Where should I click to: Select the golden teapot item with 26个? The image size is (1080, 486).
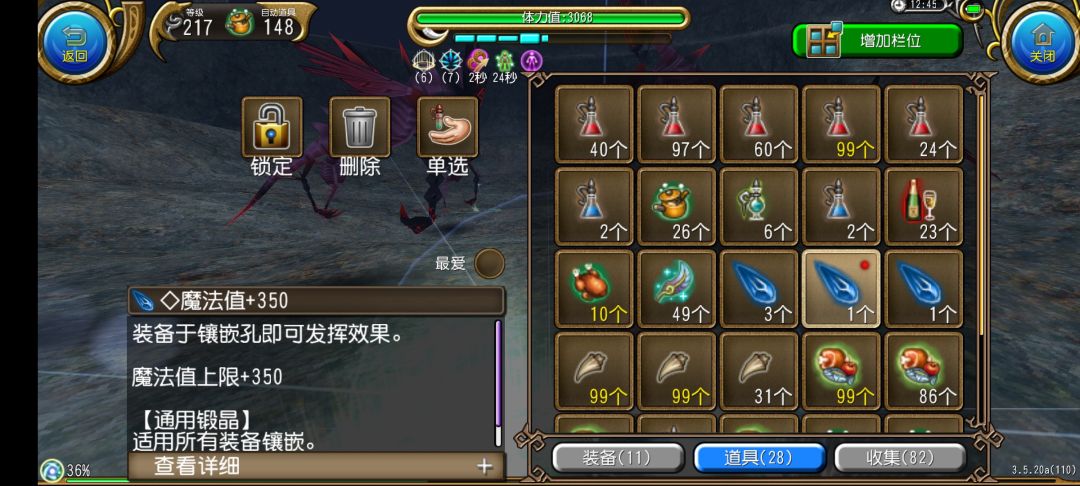coord(676,206)
